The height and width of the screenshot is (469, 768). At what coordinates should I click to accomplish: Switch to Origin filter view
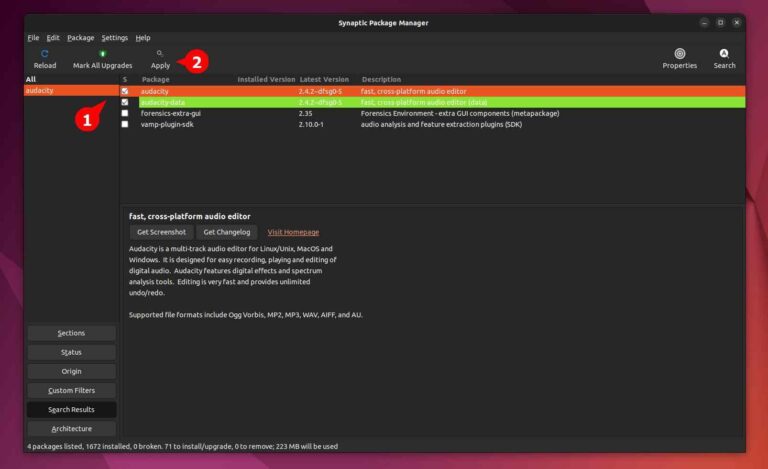coord(72,371)
